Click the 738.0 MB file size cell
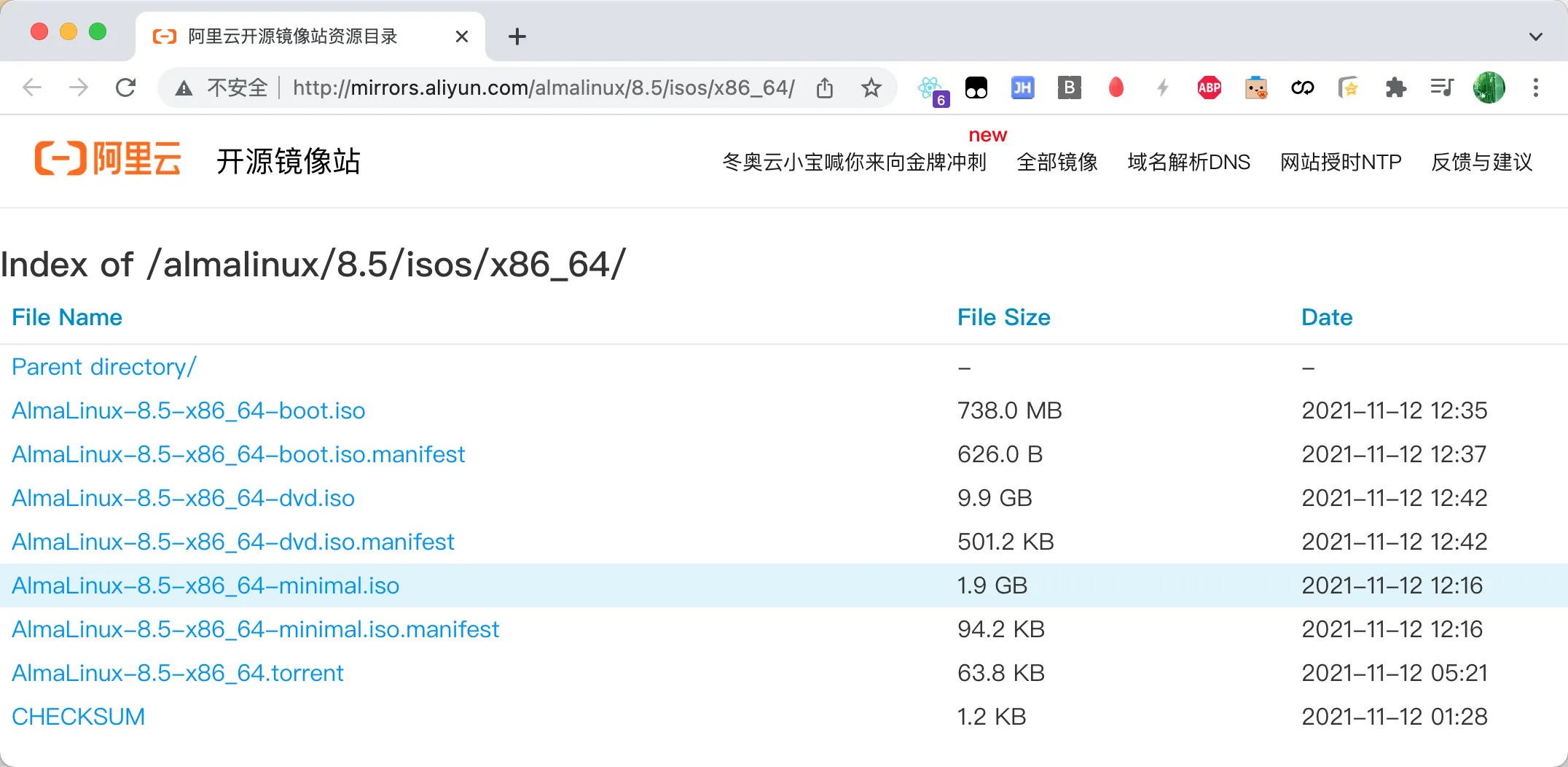This screenshot has height=767, width=1568. pyautogui.click(x=1010, y=410)
